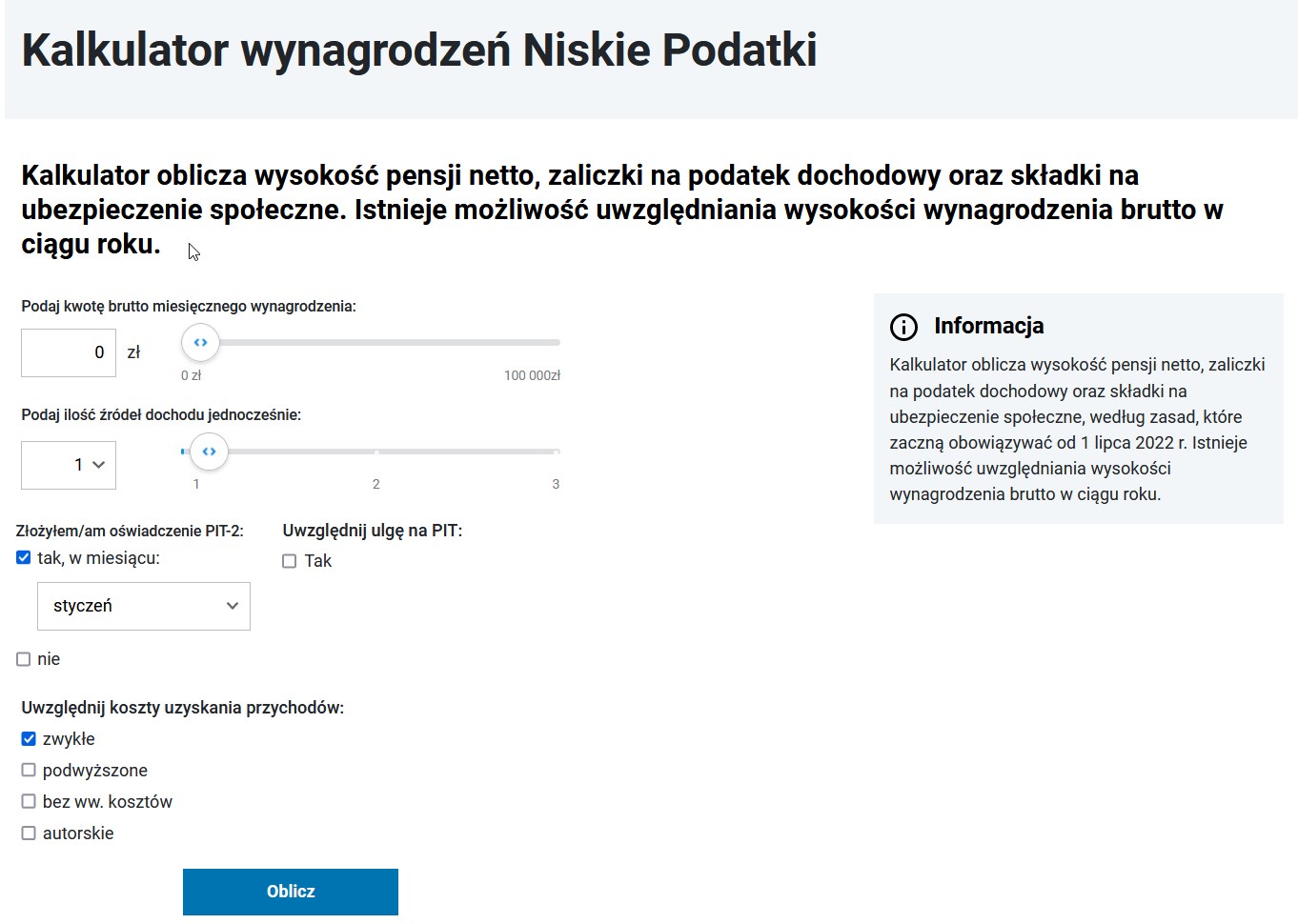Viewport: 1298px width, 924px height.
Task: Toggle the 'zwykłe' costs checkbox
Action: (29, 739)
